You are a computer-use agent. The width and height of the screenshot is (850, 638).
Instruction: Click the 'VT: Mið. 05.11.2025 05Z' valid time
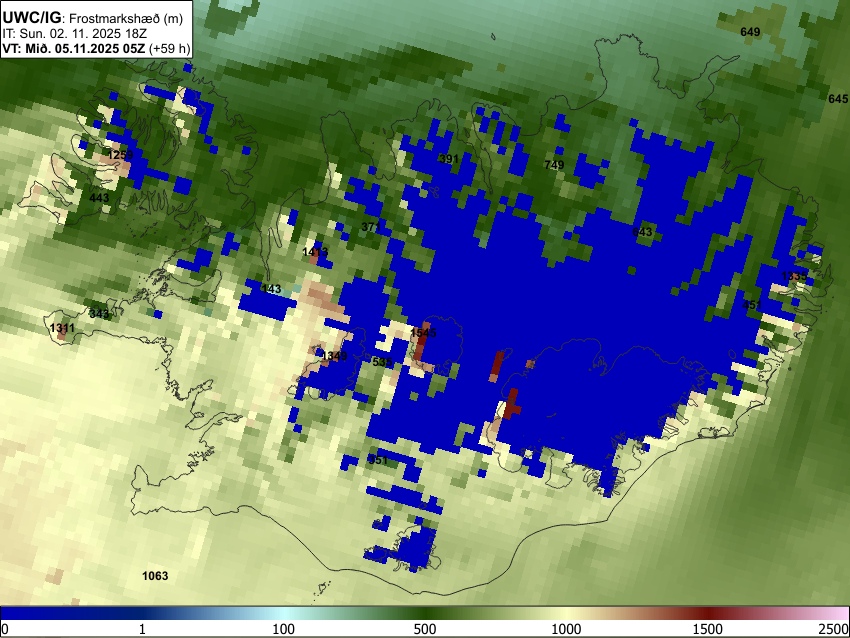pos(74,48)
